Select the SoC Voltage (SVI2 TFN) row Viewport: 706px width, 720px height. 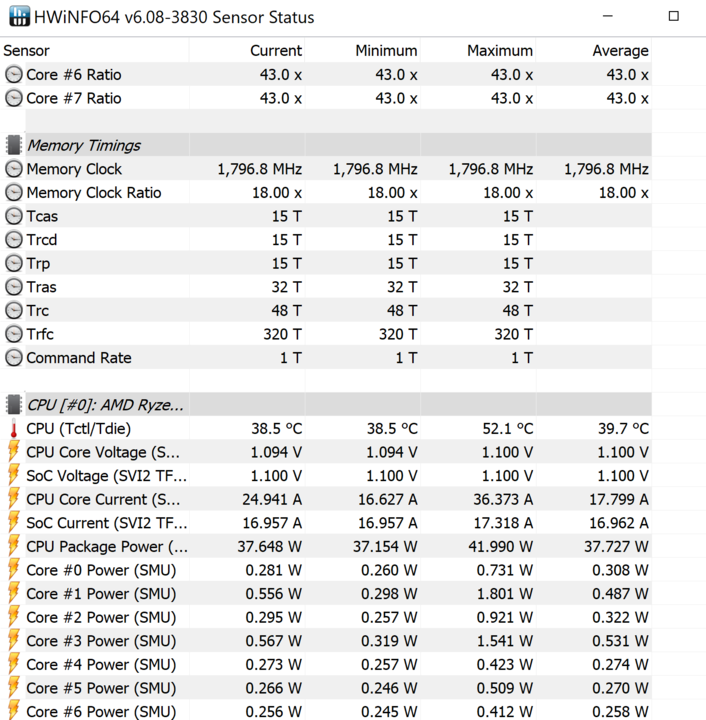(x=325, y=476)
